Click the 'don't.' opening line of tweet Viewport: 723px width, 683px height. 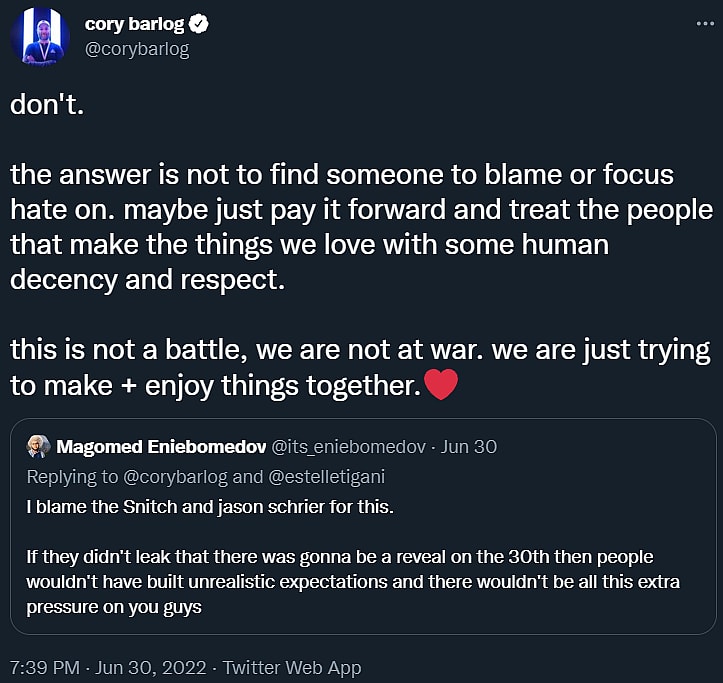click(x=47, y=105)
